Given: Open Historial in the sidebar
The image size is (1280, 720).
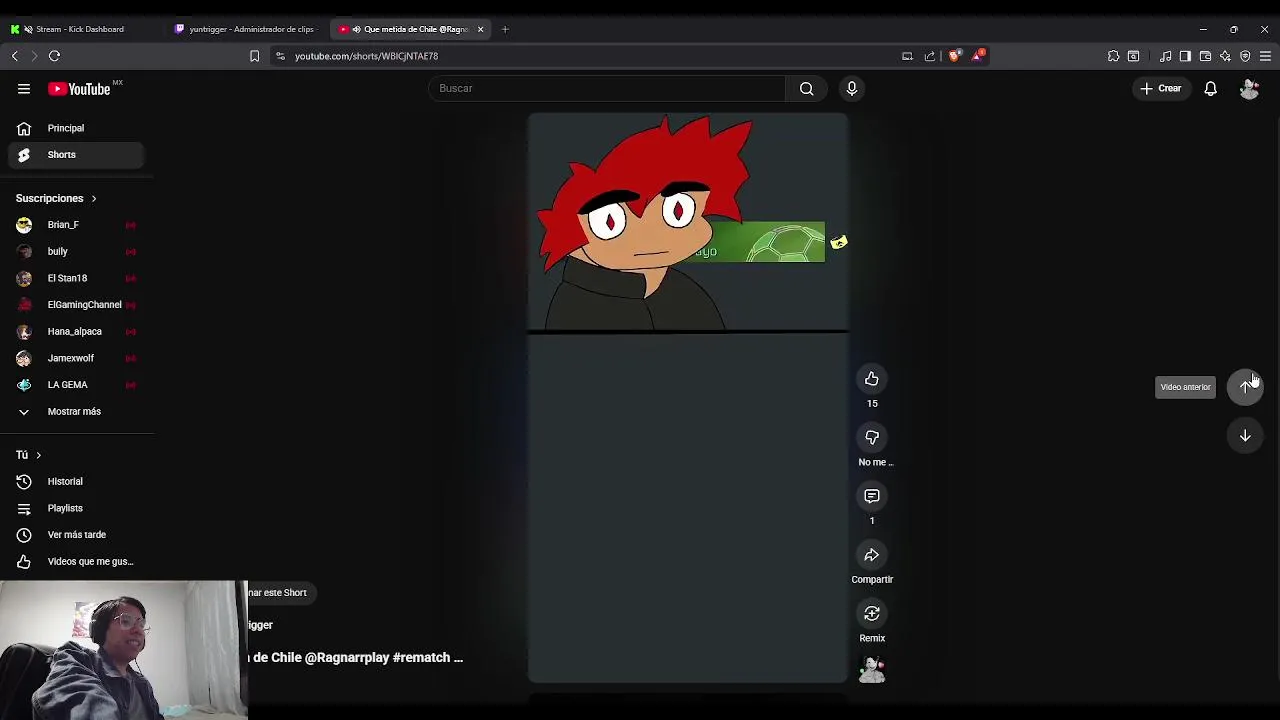Looking at the screenshot, I should [77, 482].
